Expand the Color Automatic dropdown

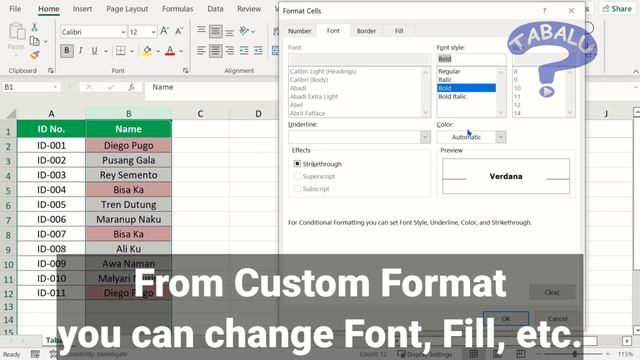pyautogui.click(x=501, y=137)
